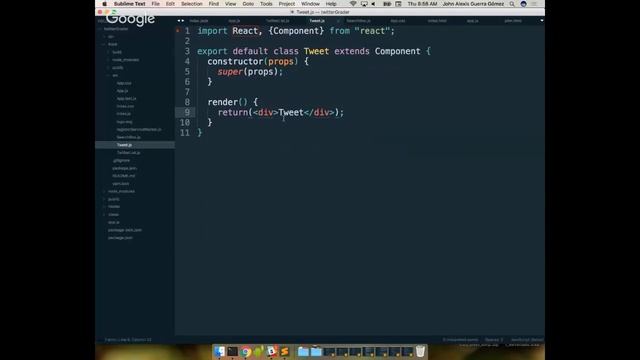
Task: Open Finder from the Dock
Action: [x=220, y=351]
